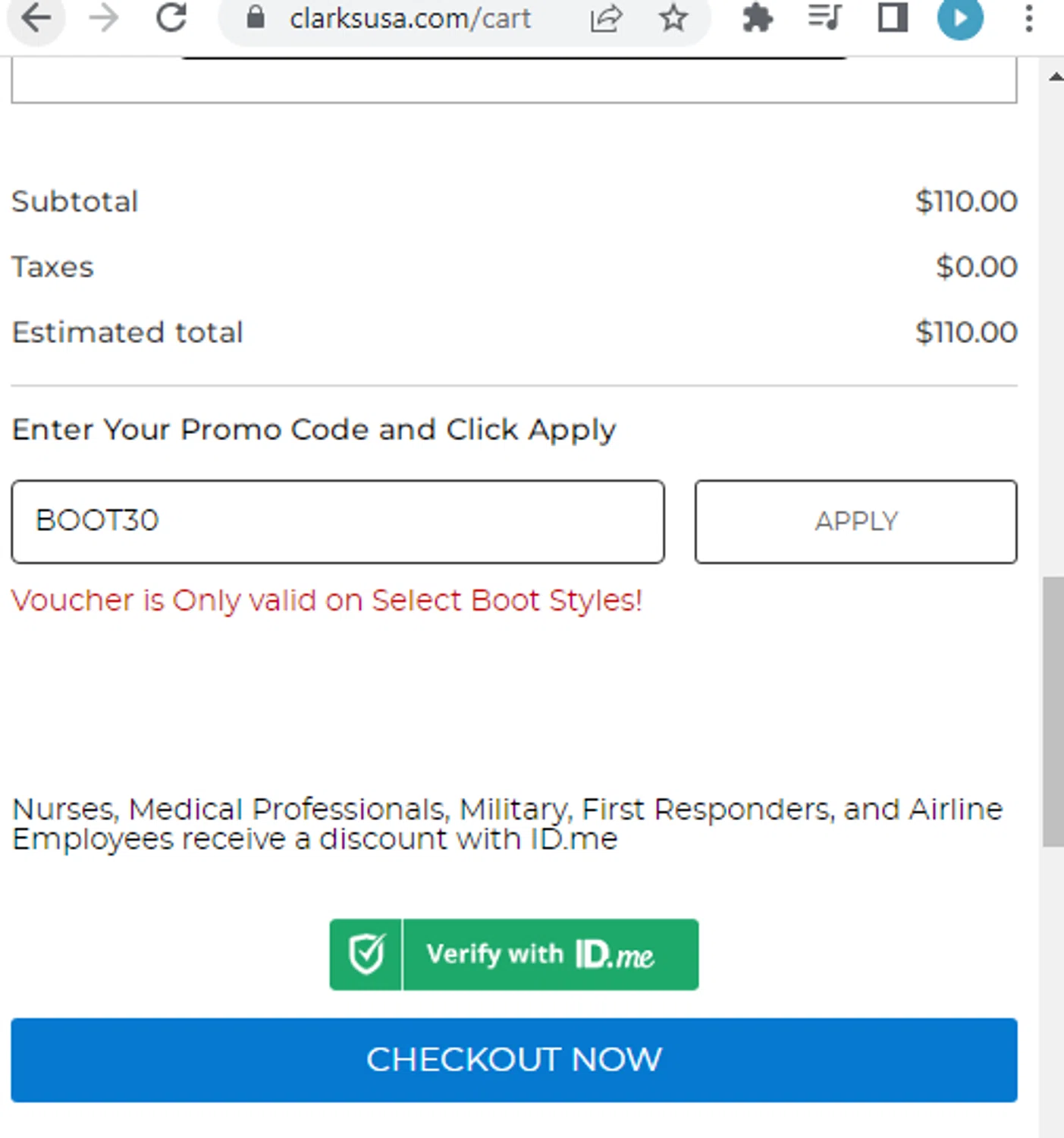This screenshot has height=1138, width=1064.
Task: Go back to the previous page
Action: pyautogui.click(x=35, y=17)
